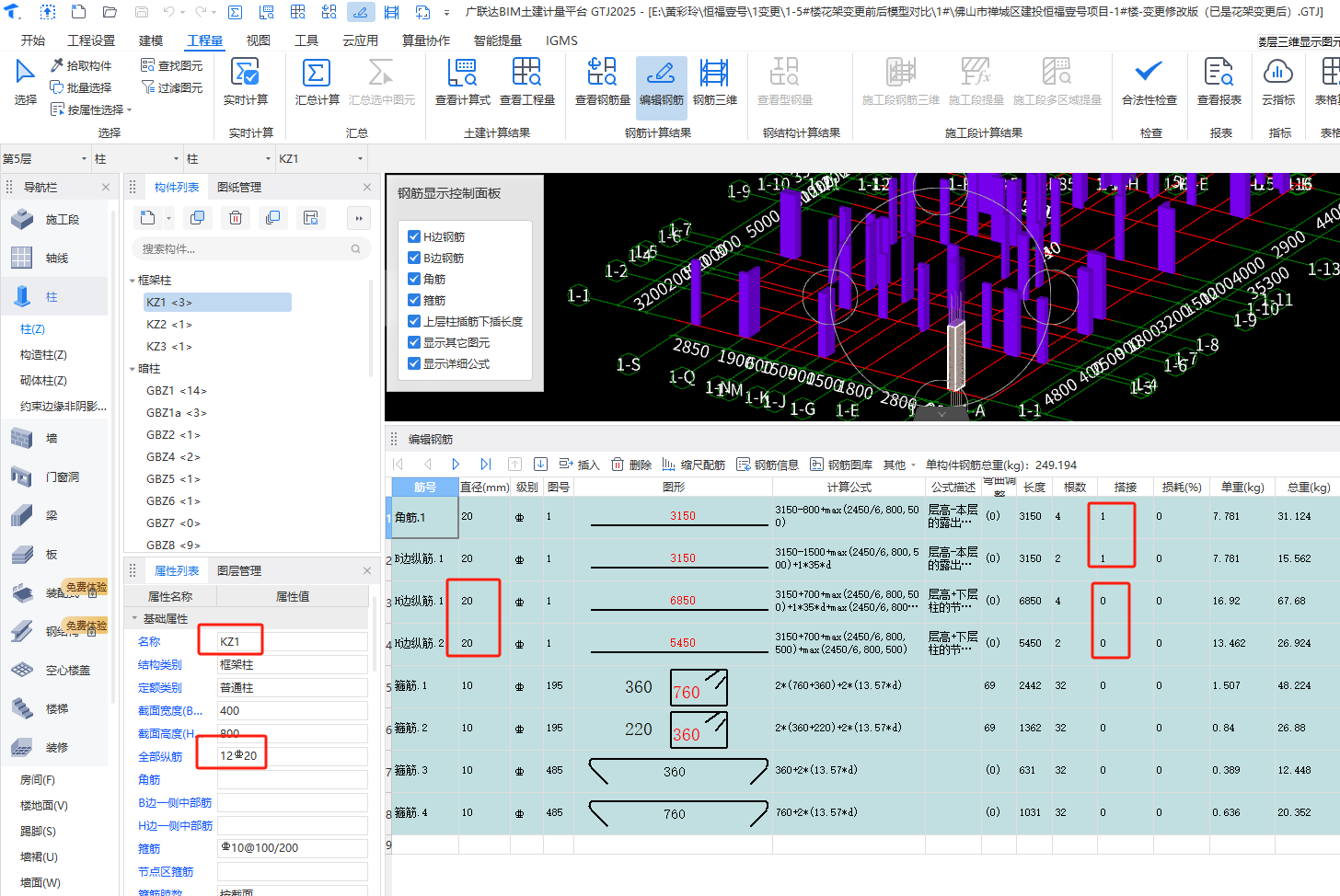Close the 导航栏 panel
Viewport: 1340px width, 896px height.
(x=106, y=187)
